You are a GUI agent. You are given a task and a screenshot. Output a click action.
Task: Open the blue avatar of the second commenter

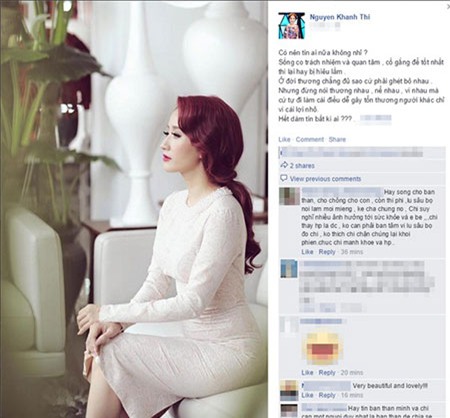(x=289, y=269)
